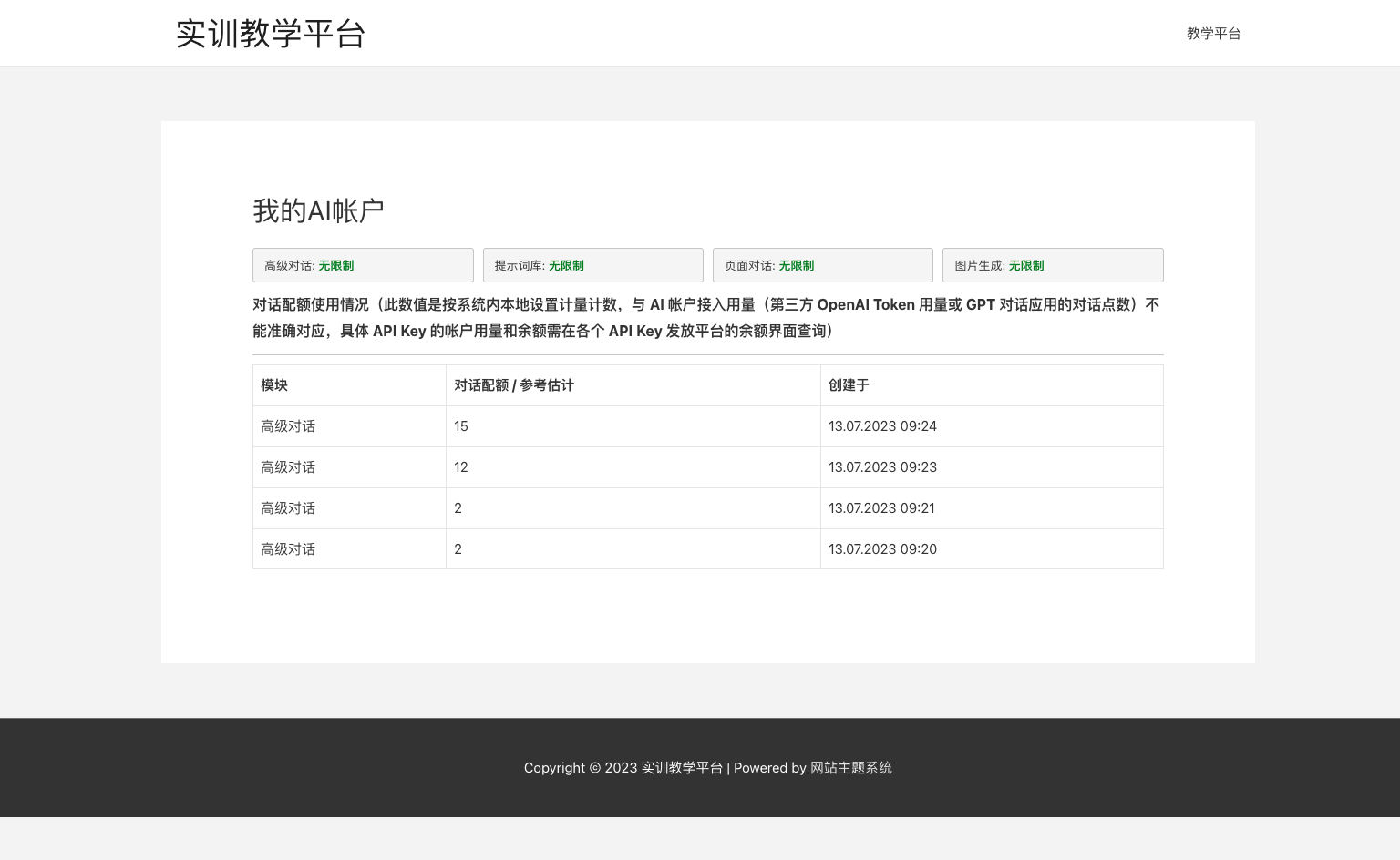Click the 我的AI帐户 page heading
The image size is (1400, 860).
click(318, 211)
